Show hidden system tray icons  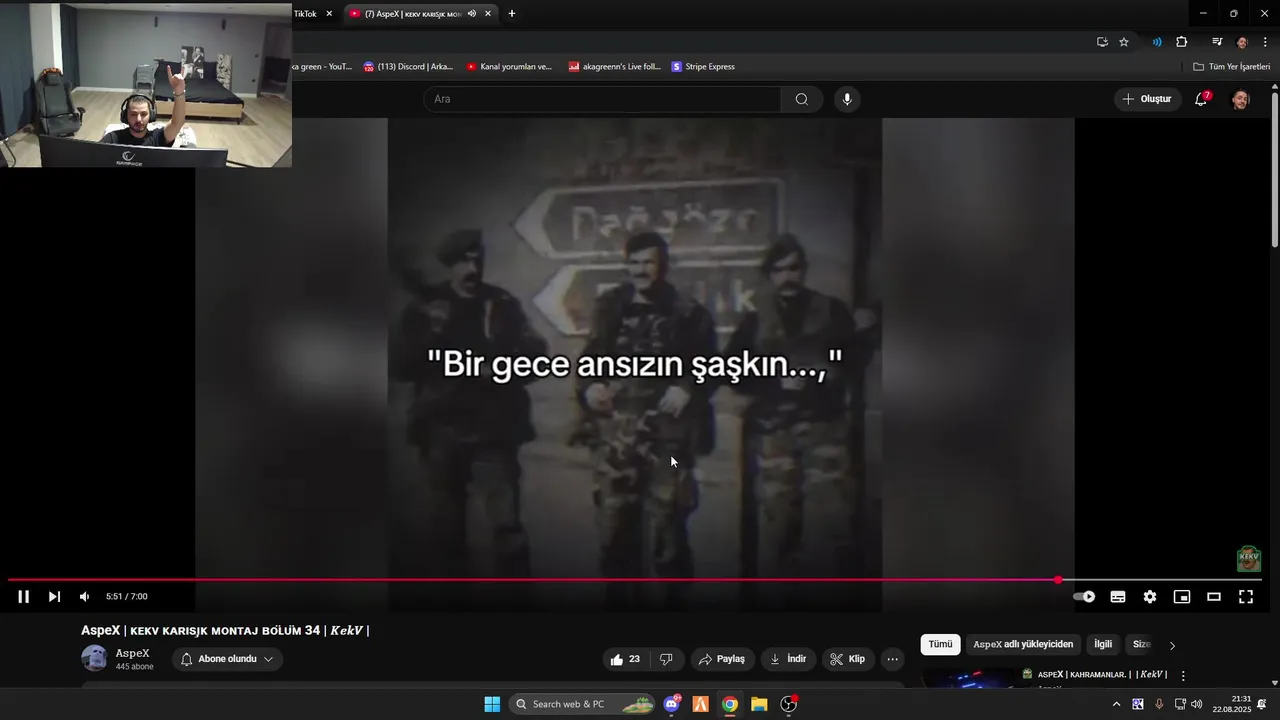[x=1116, y=704]
